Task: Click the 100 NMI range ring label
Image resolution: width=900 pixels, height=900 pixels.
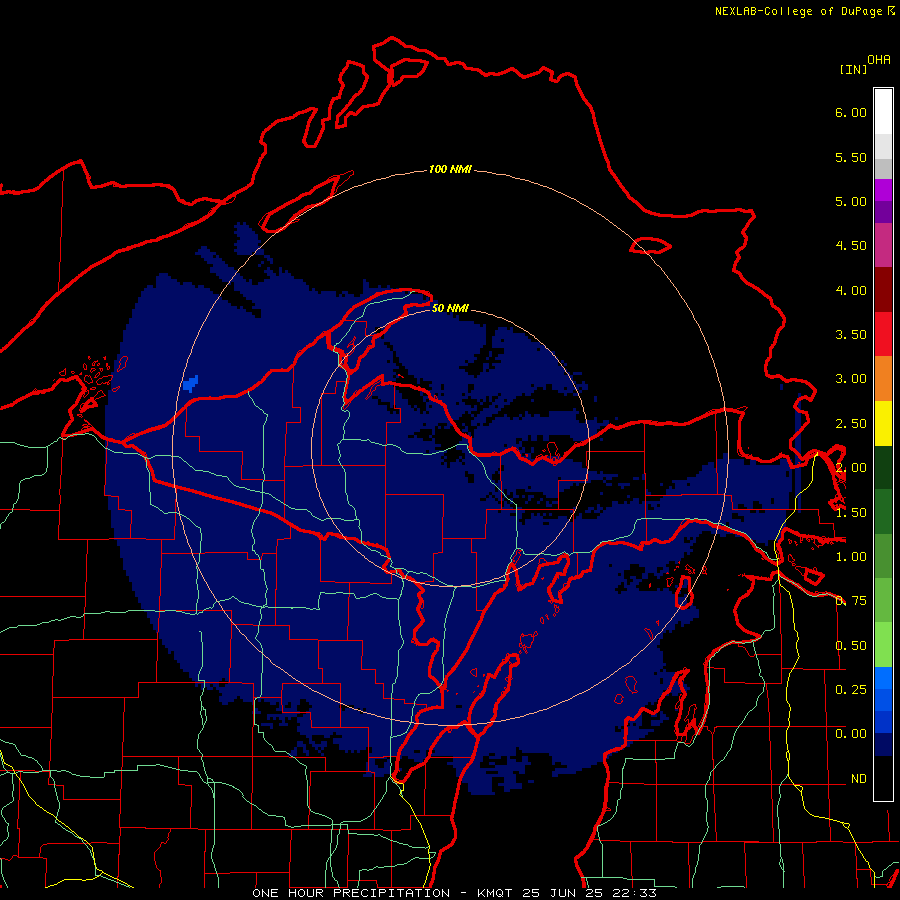Action: [x=450, y=169]
